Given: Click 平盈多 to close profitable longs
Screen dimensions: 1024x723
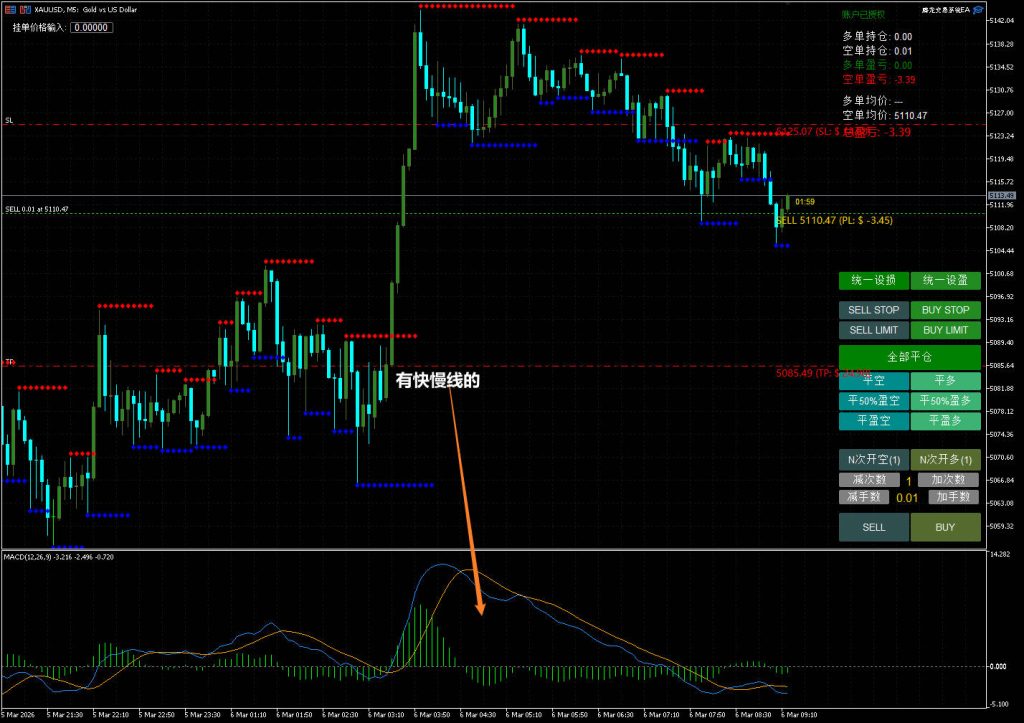Looking at the screenshot, I should (945, 421).
